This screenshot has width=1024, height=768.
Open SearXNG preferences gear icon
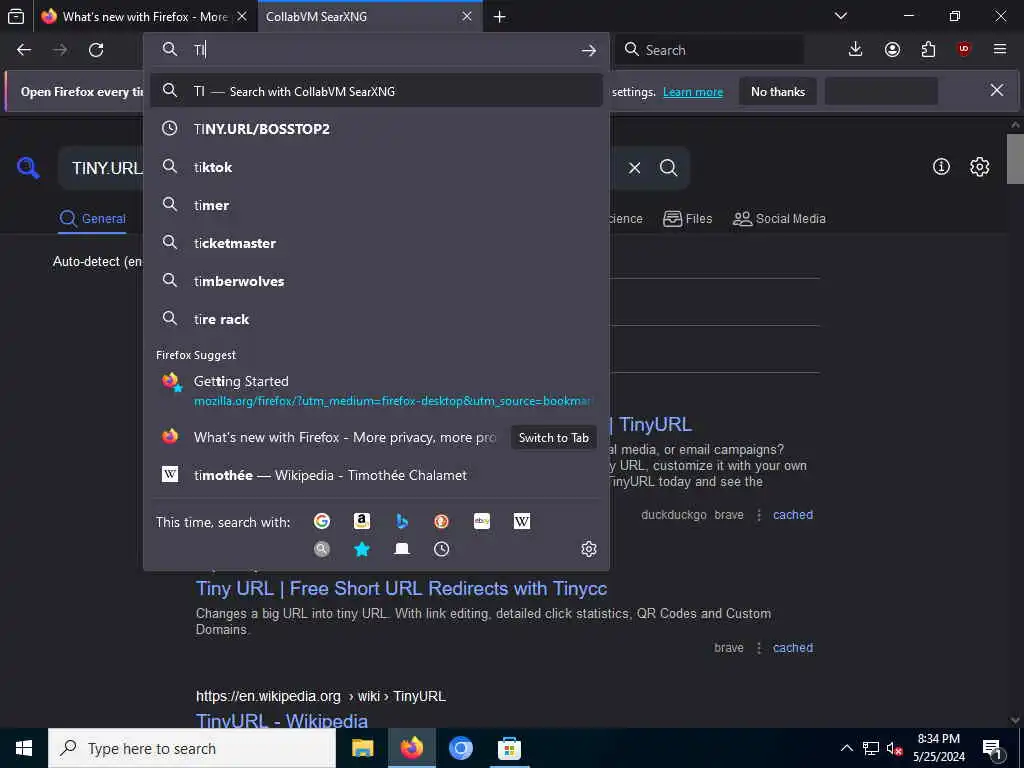tap(980, 167)
